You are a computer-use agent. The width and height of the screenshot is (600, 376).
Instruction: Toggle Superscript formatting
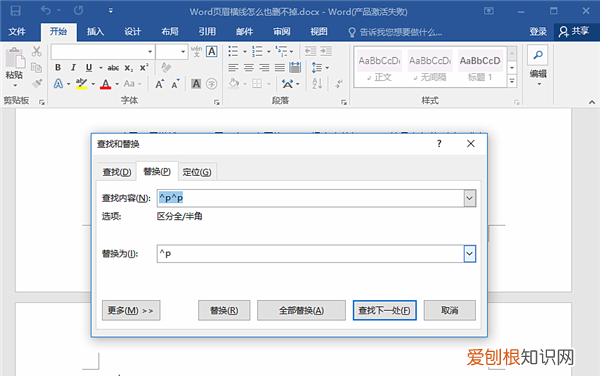coord(144,68)
